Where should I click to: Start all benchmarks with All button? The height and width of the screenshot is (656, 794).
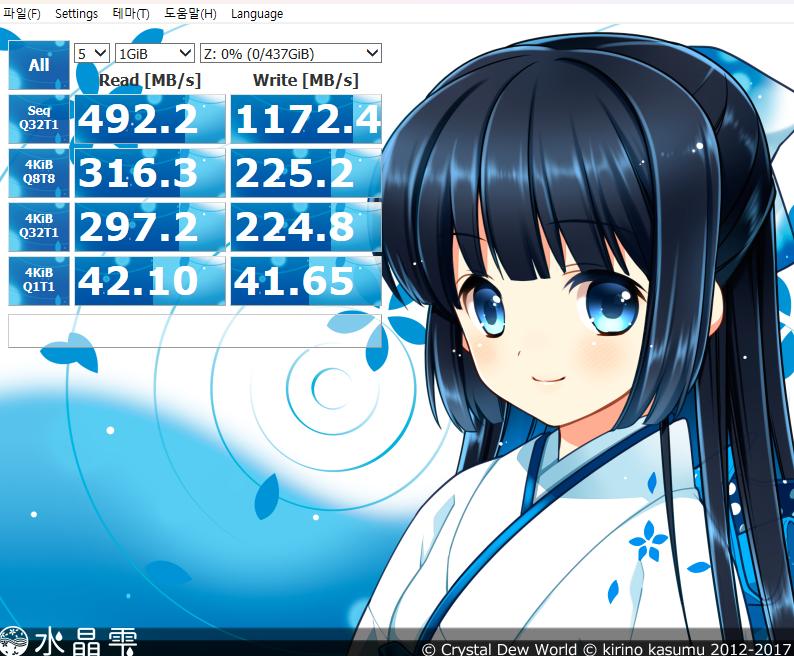(39, 65)
